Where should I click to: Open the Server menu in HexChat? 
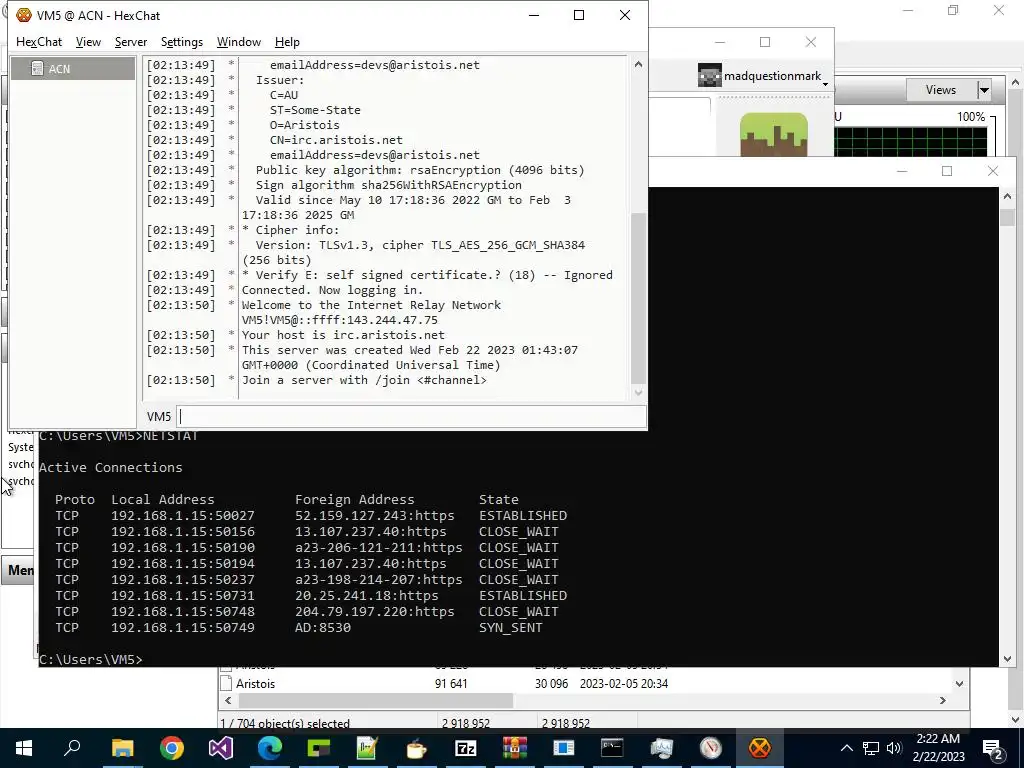pyautogui.click(x=131, y=42)
